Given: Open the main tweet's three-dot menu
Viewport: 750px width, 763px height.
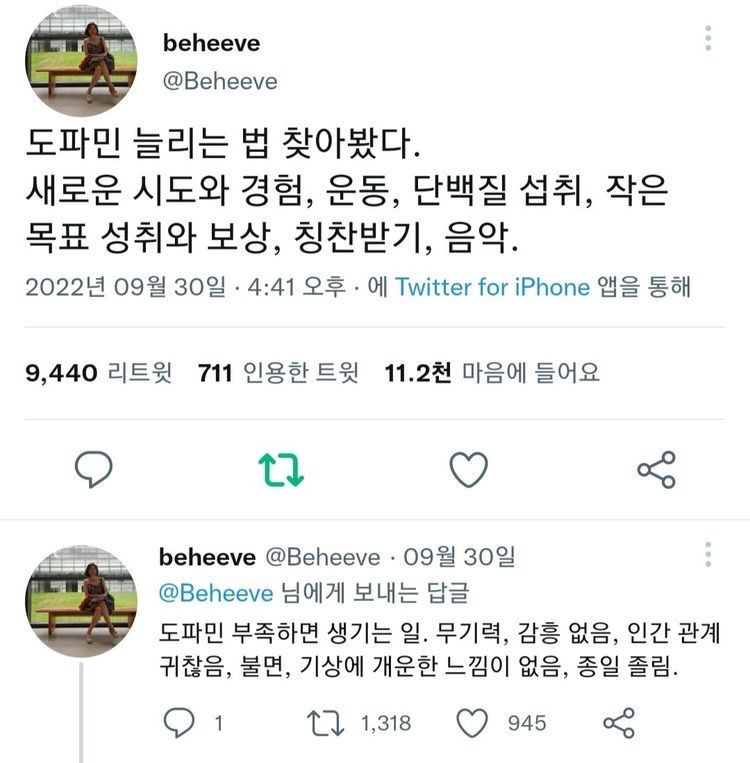Looking at the screenshot, I should (708, 38).
